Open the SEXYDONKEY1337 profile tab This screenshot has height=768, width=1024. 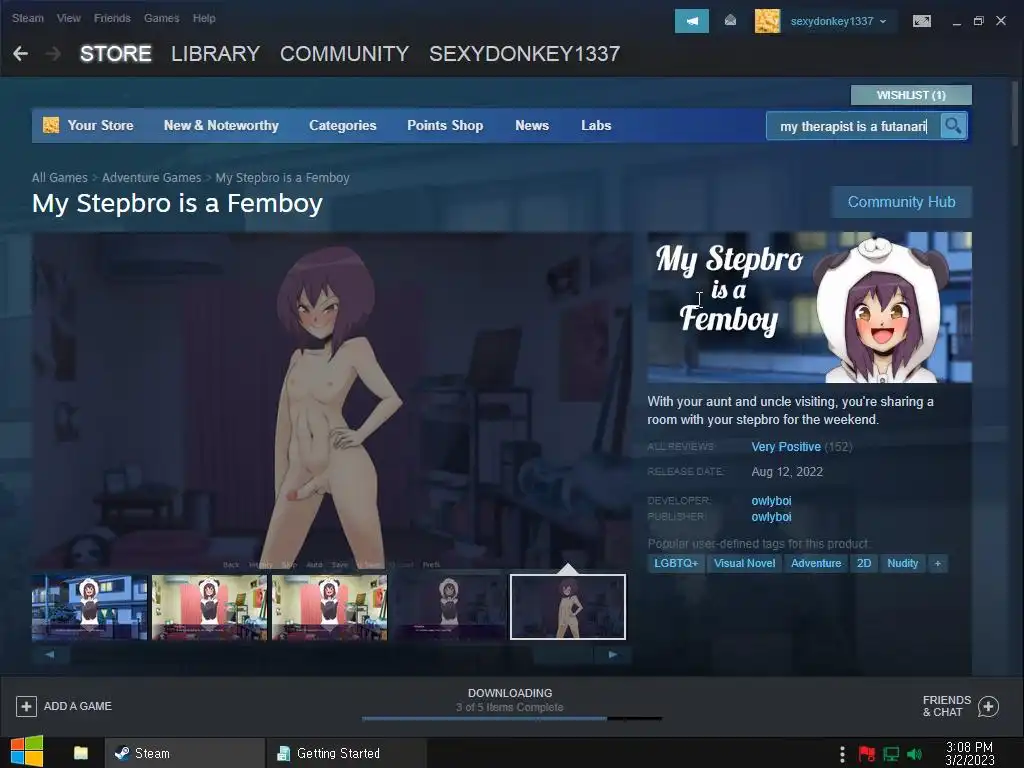pyautogui.click(x=524, y=54)
